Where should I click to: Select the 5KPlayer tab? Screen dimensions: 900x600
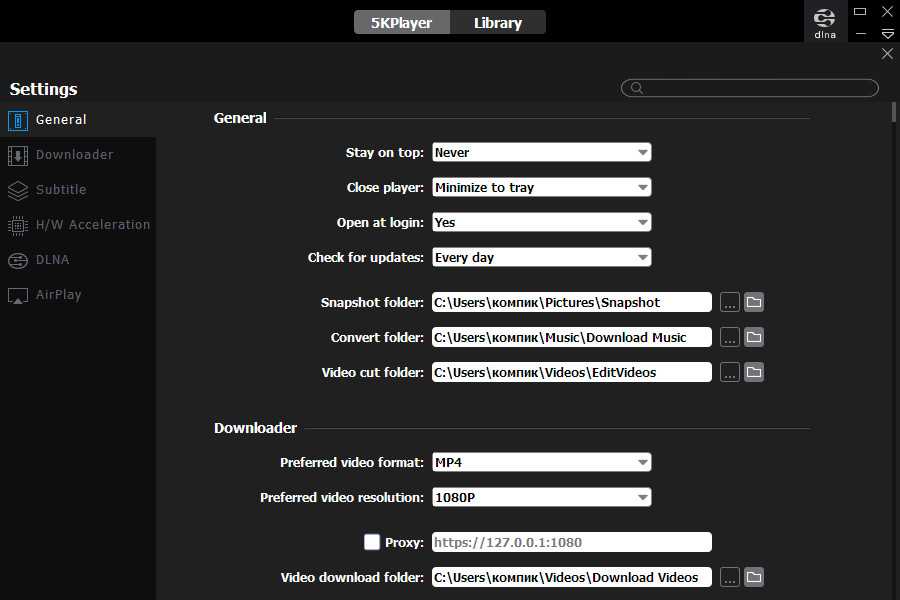coord(401,22)
